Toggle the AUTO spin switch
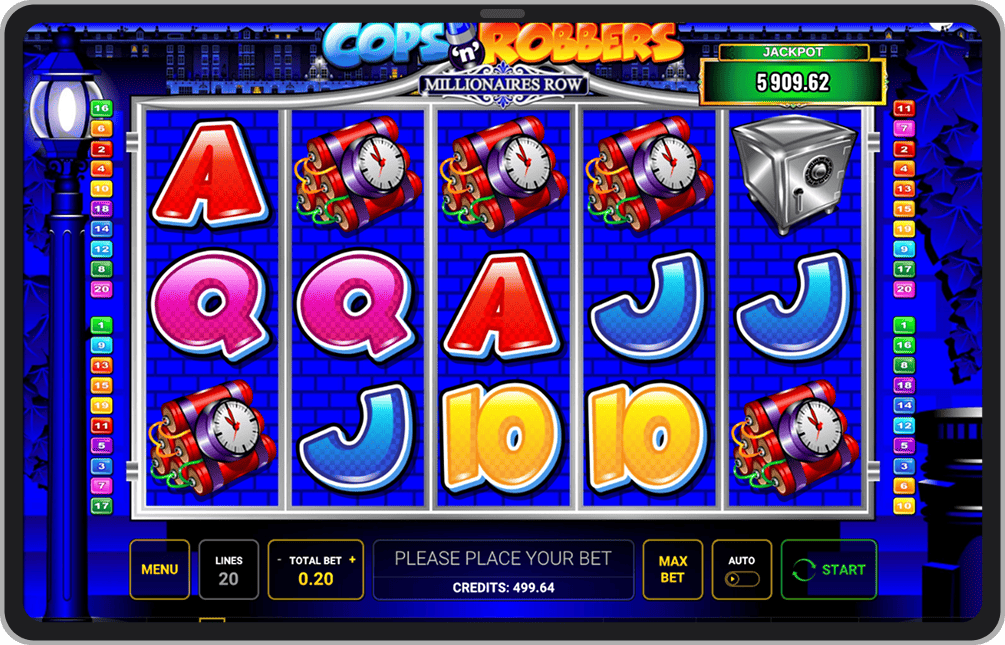Image resolution: width=1005 pixels, height=645 pixels. click(x=742, y=579)
